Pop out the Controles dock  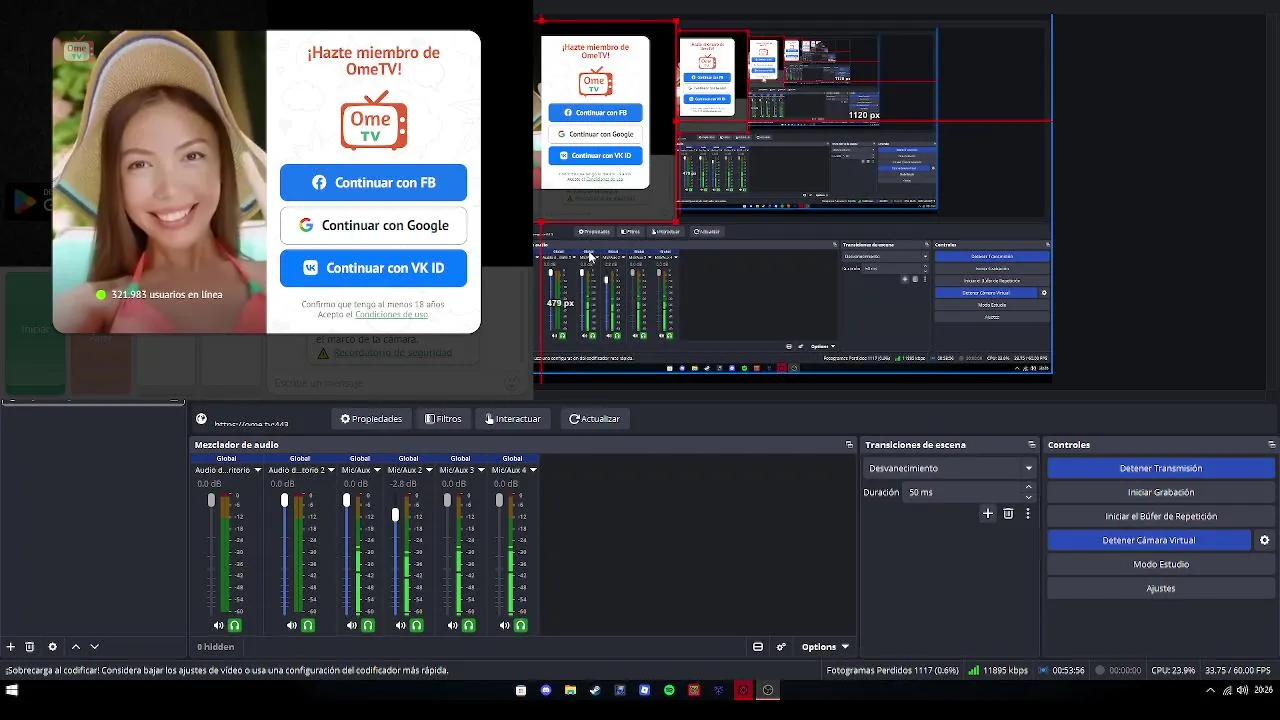[1272, 445]
